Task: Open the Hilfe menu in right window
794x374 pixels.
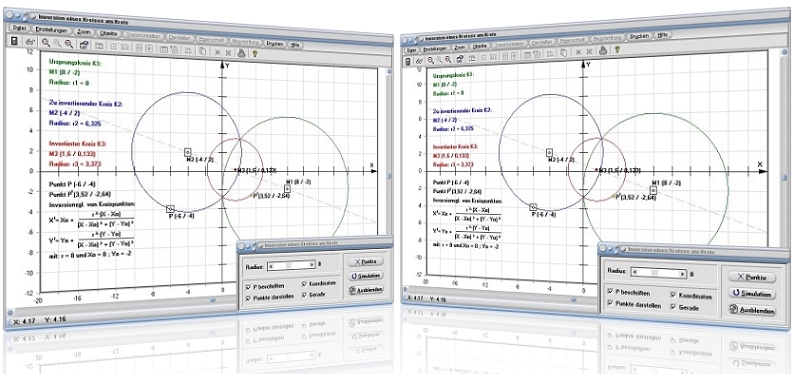Action: coord(662,35)
